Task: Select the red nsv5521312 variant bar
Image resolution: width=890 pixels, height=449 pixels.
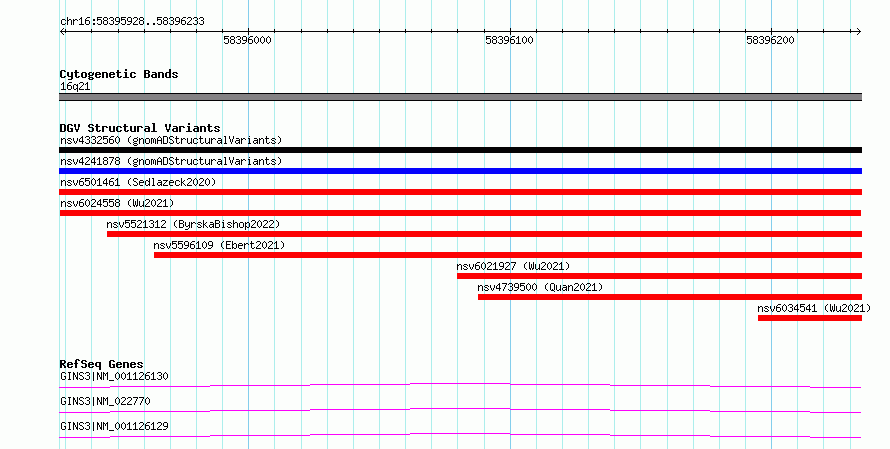Action: click(484, 234)
